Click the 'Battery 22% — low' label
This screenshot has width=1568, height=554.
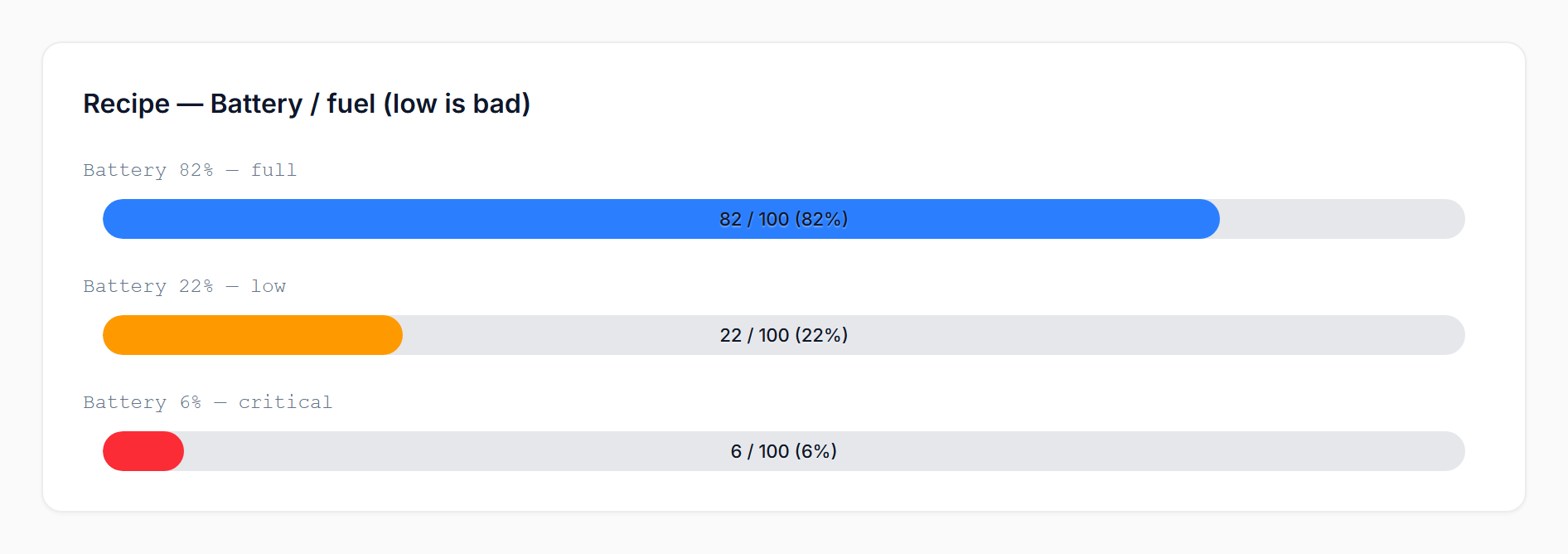(x=184, y=286)
